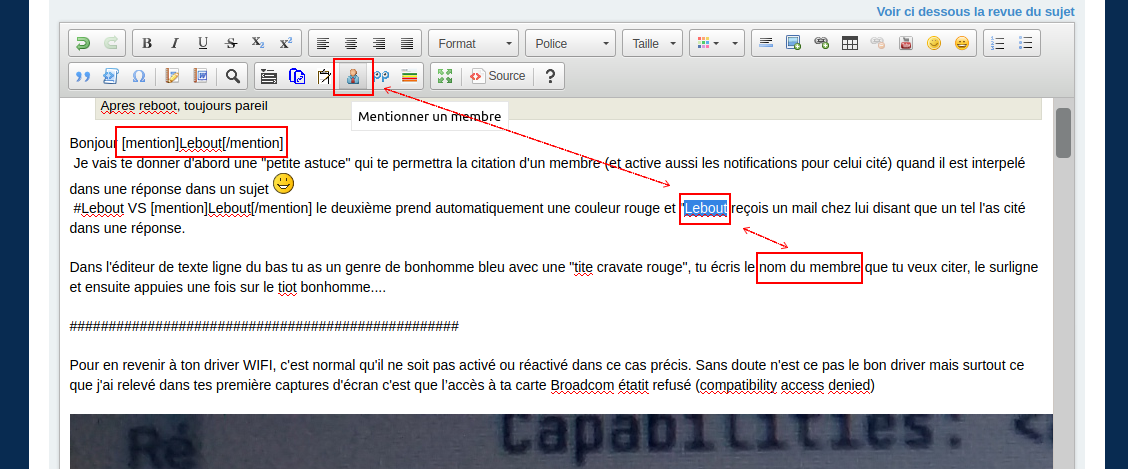Viewport: 1128px width, 469px height.
Task: Switch editor to Source view
Action: click(498, 76)
